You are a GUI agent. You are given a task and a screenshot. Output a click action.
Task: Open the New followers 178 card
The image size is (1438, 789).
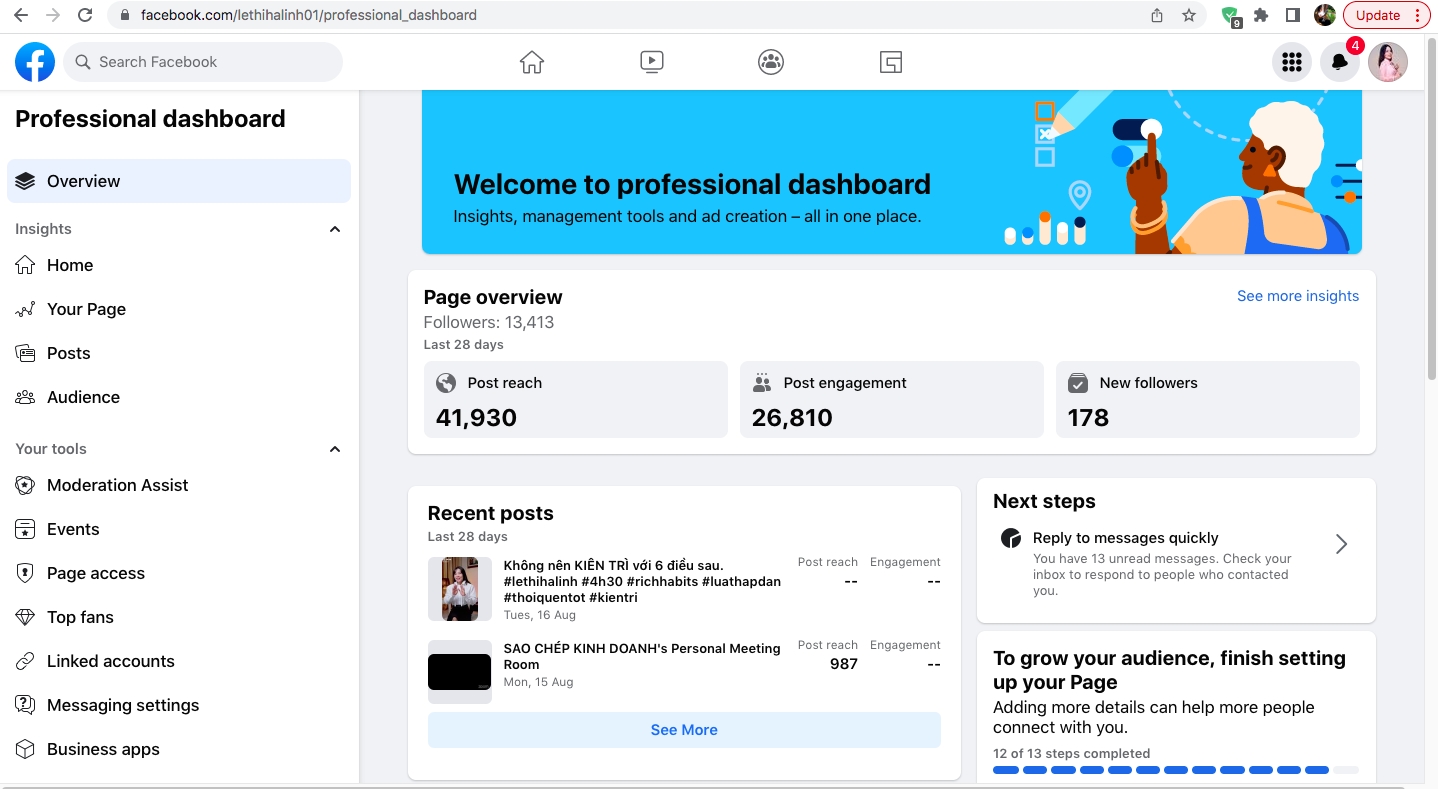pyautogui.click(x=1208, y=399)
